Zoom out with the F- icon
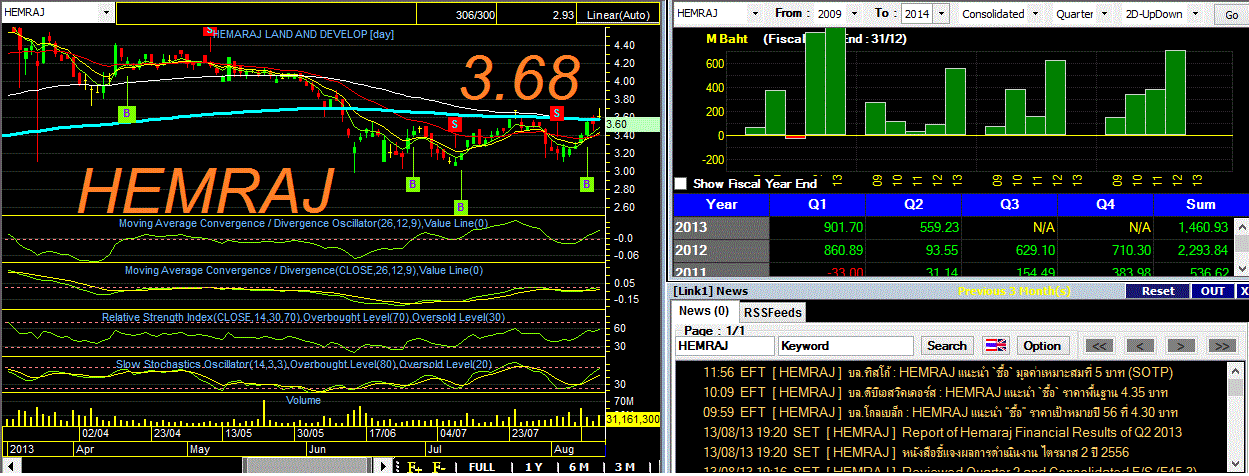 point(439,467)
